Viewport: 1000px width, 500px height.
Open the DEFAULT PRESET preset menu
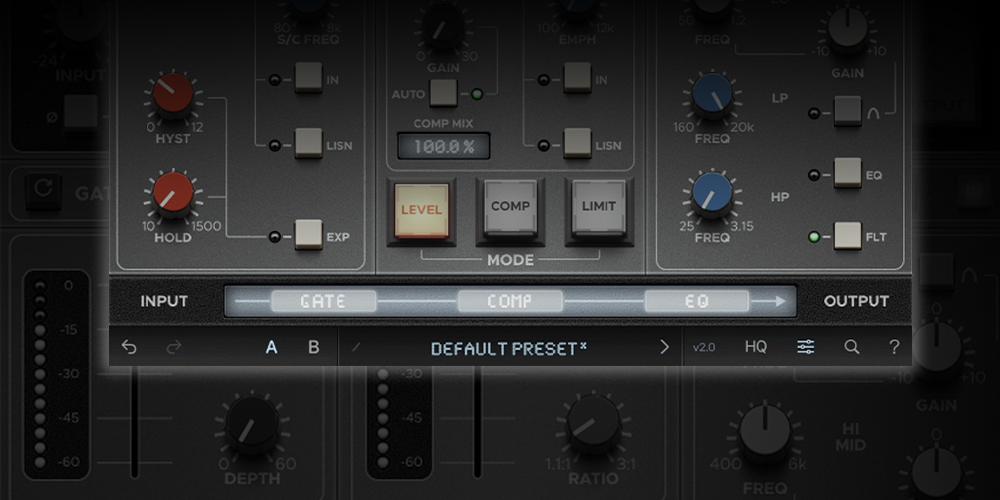tap(509, 348)
